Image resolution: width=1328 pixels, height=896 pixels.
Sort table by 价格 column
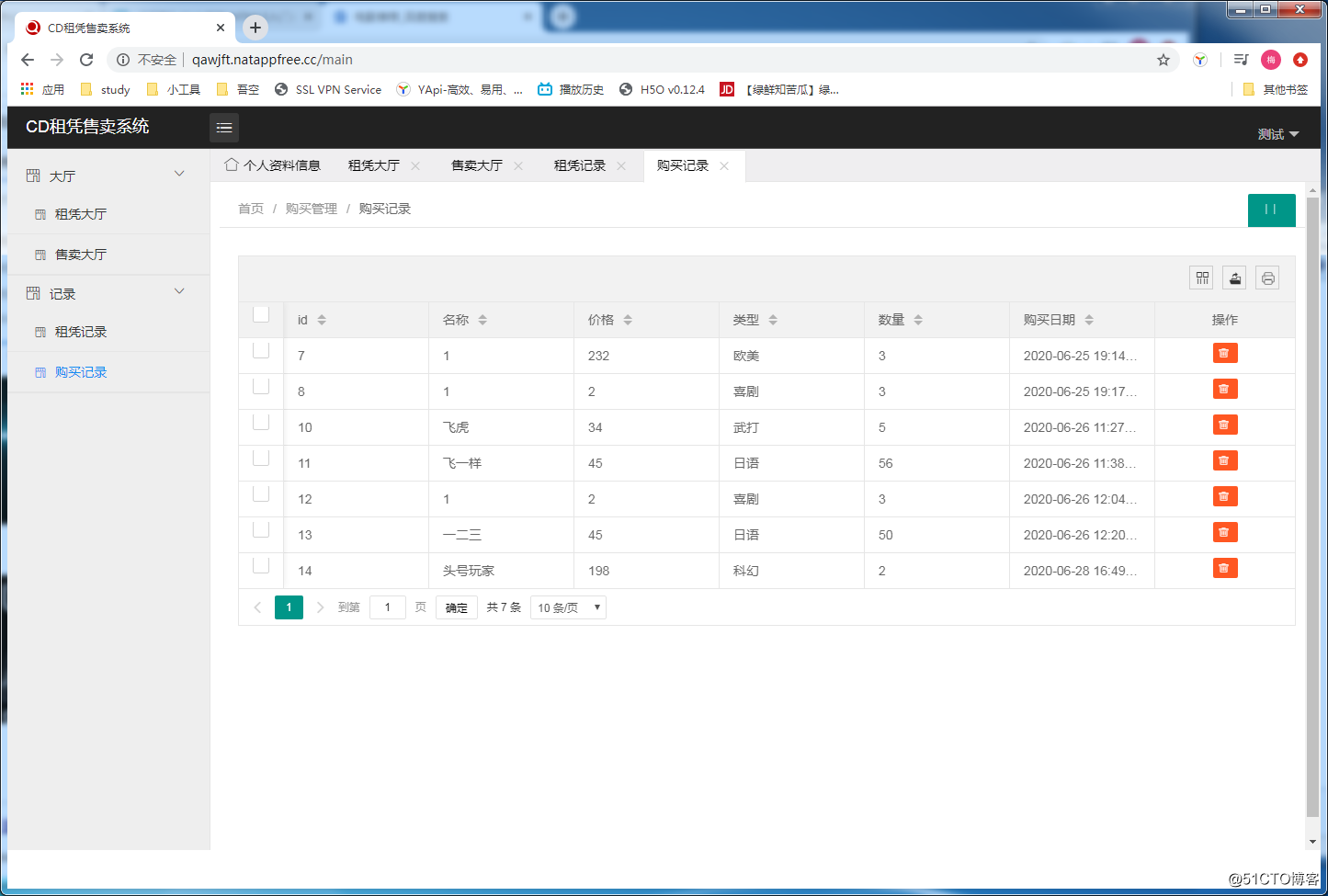coord(628,320)
